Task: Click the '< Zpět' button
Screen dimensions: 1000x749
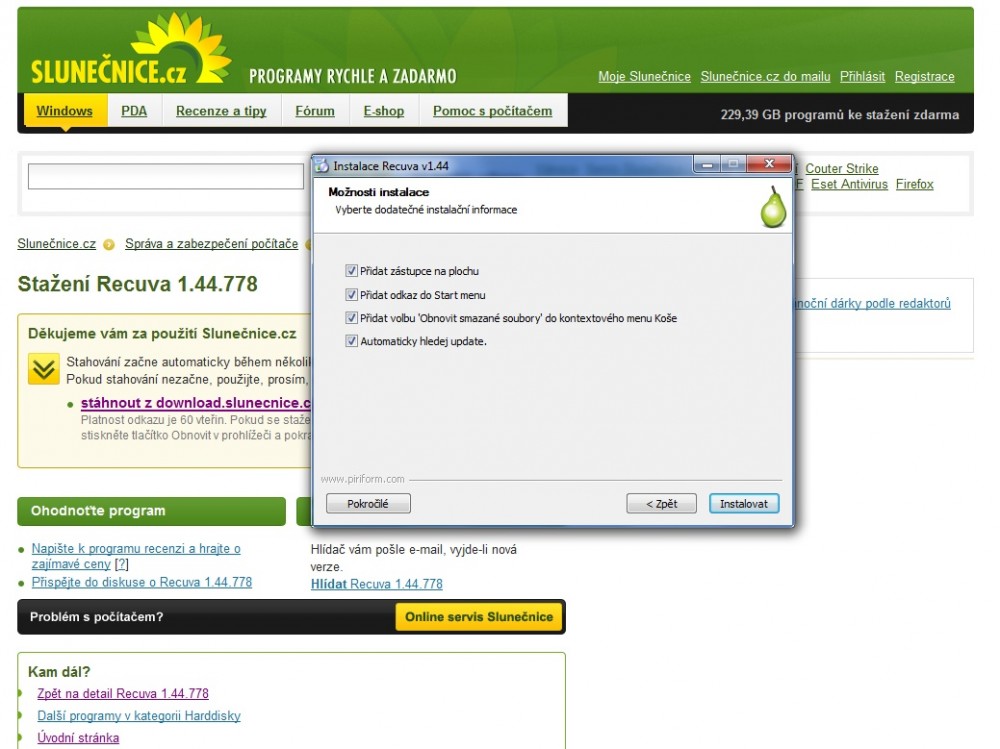Action: click(660, 504)
